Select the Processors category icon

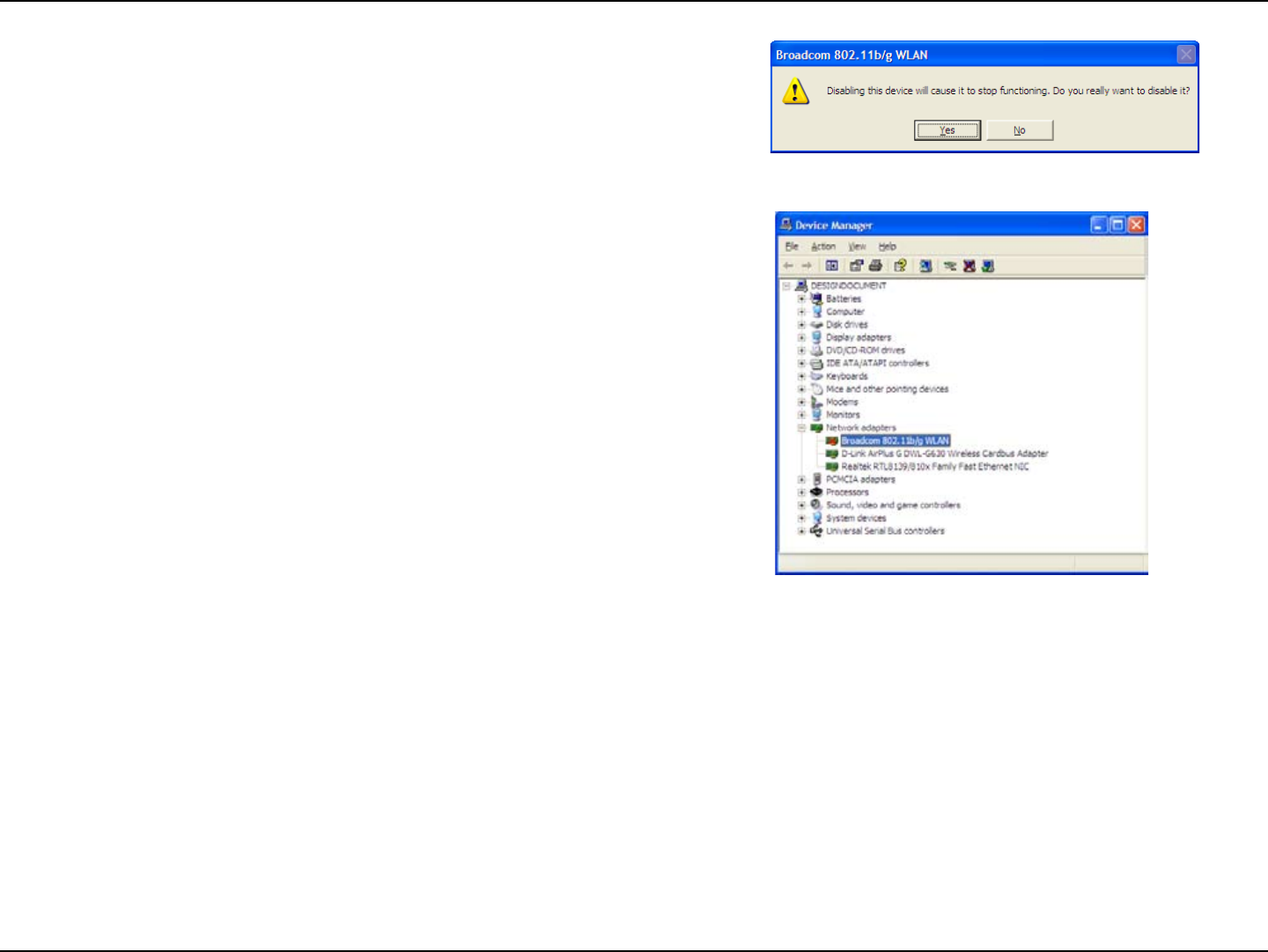pos(816,492)
